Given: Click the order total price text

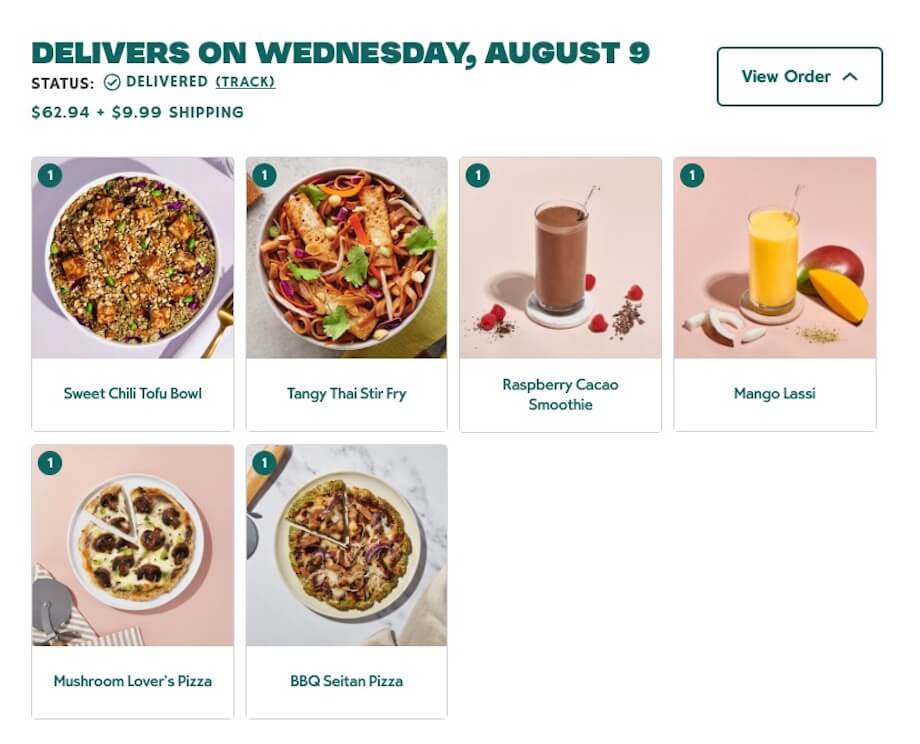Looking at the screenshot, I should coord(136,112).
